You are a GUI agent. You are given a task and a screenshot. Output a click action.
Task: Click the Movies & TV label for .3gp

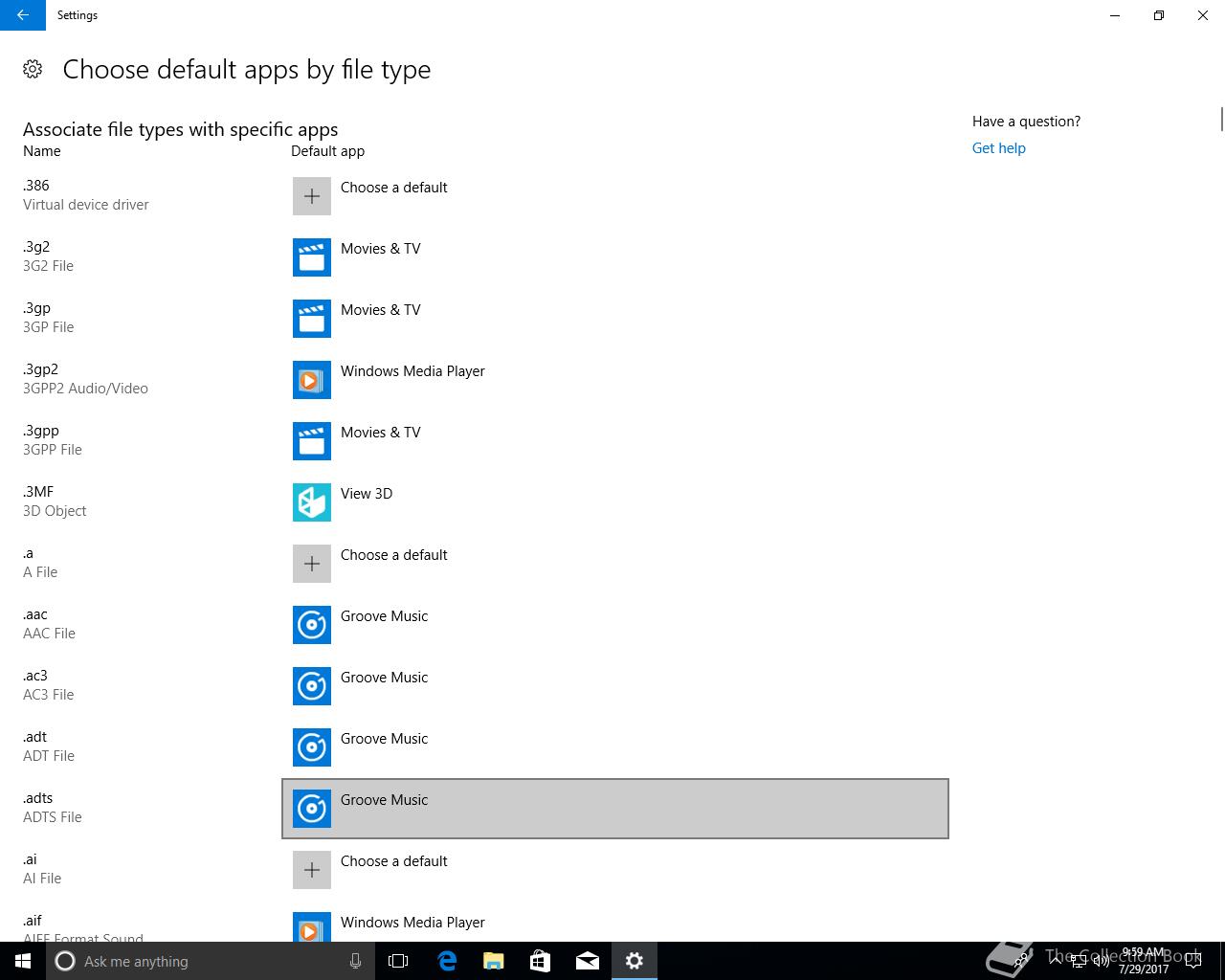[x=381, y=310]
